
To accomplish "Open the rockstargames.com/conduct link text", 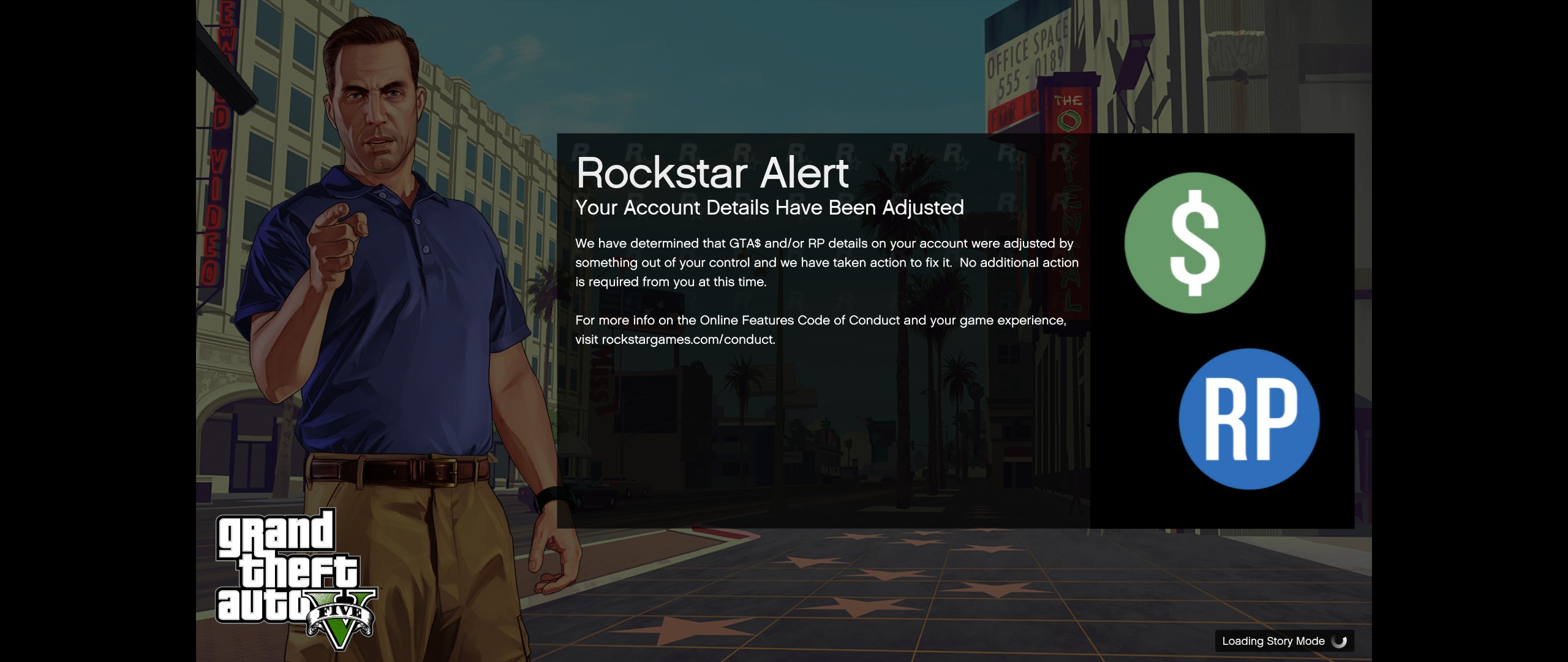I will tap(687, 340).
